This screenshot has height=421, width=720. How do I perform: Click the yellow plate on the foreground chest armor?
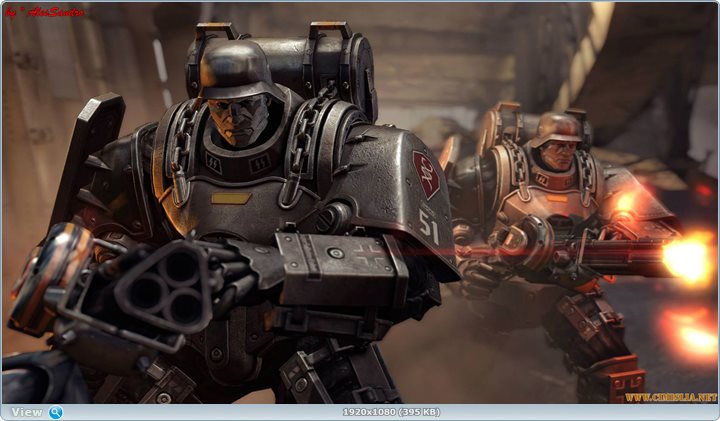click(x=231, y=198)
